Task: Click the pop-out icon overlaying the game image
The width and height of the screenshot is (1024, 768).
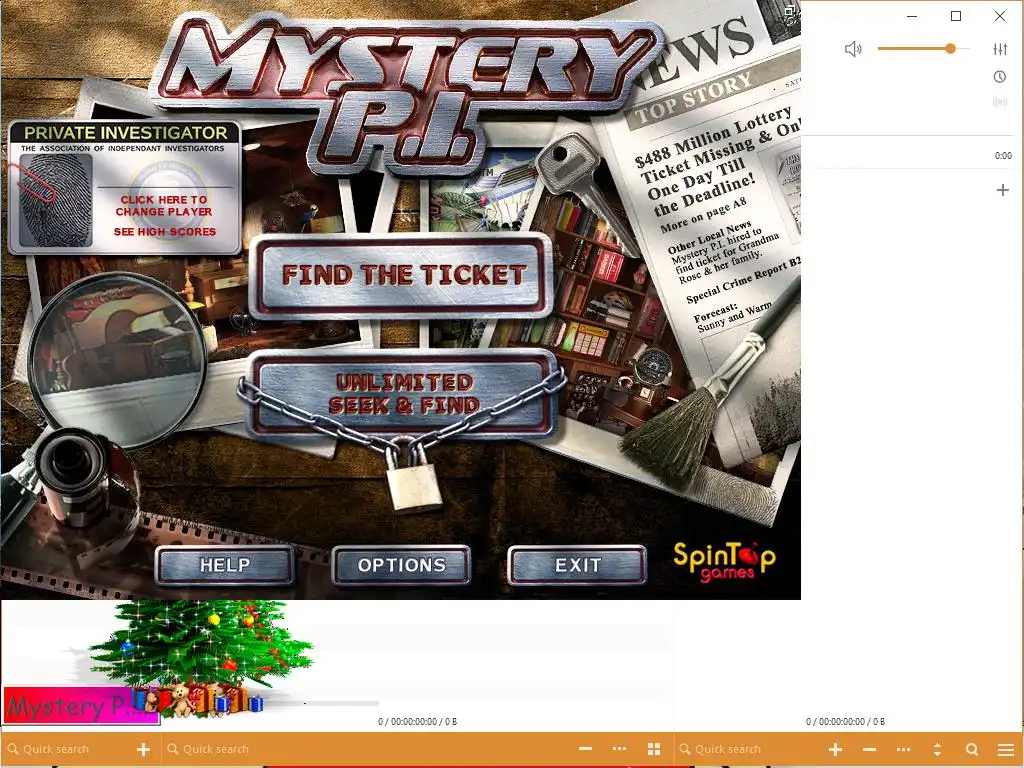Action: 790,11
